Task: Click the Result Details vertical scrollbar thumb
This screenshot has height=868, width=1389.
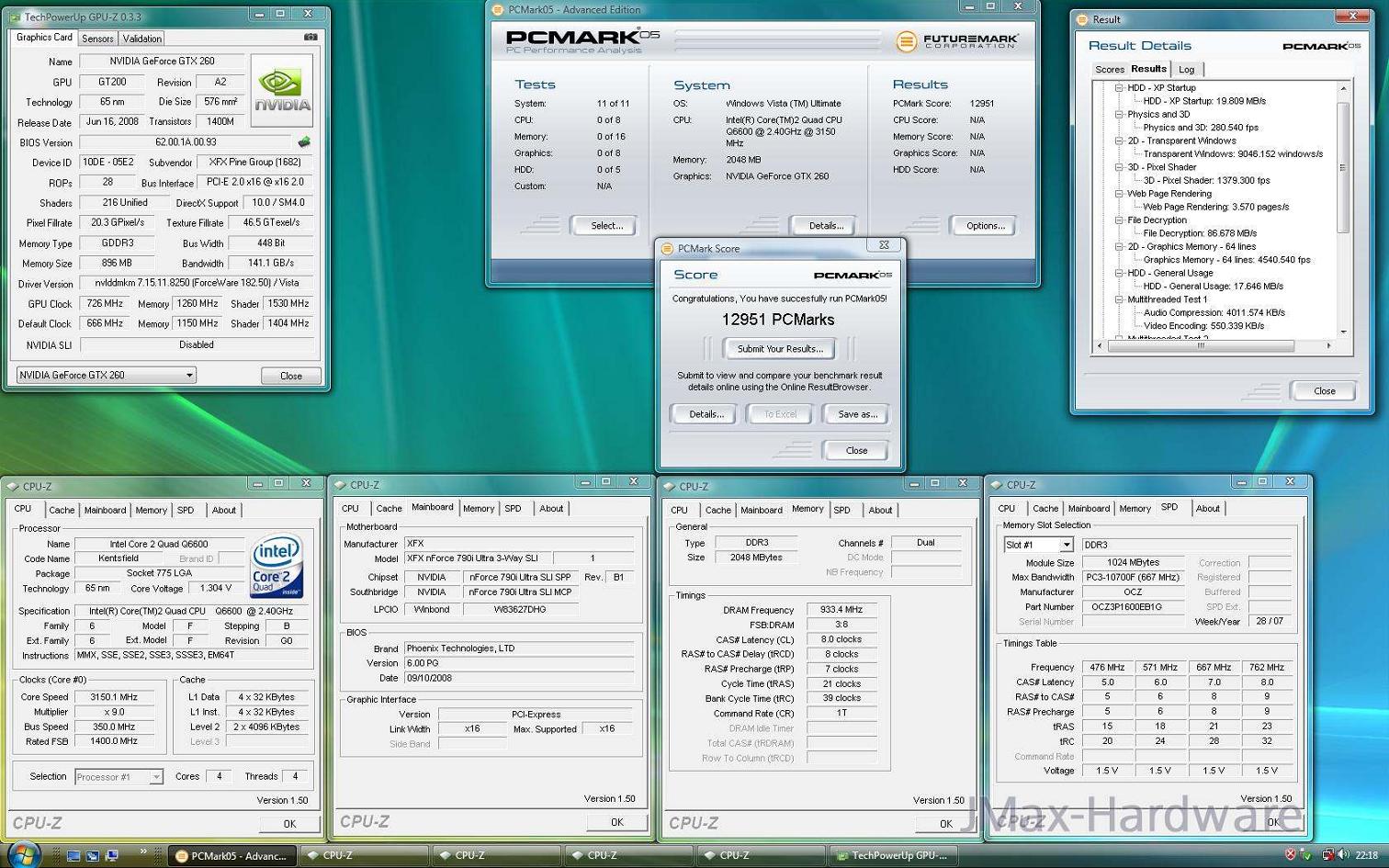Action: tap(1343, 166)
